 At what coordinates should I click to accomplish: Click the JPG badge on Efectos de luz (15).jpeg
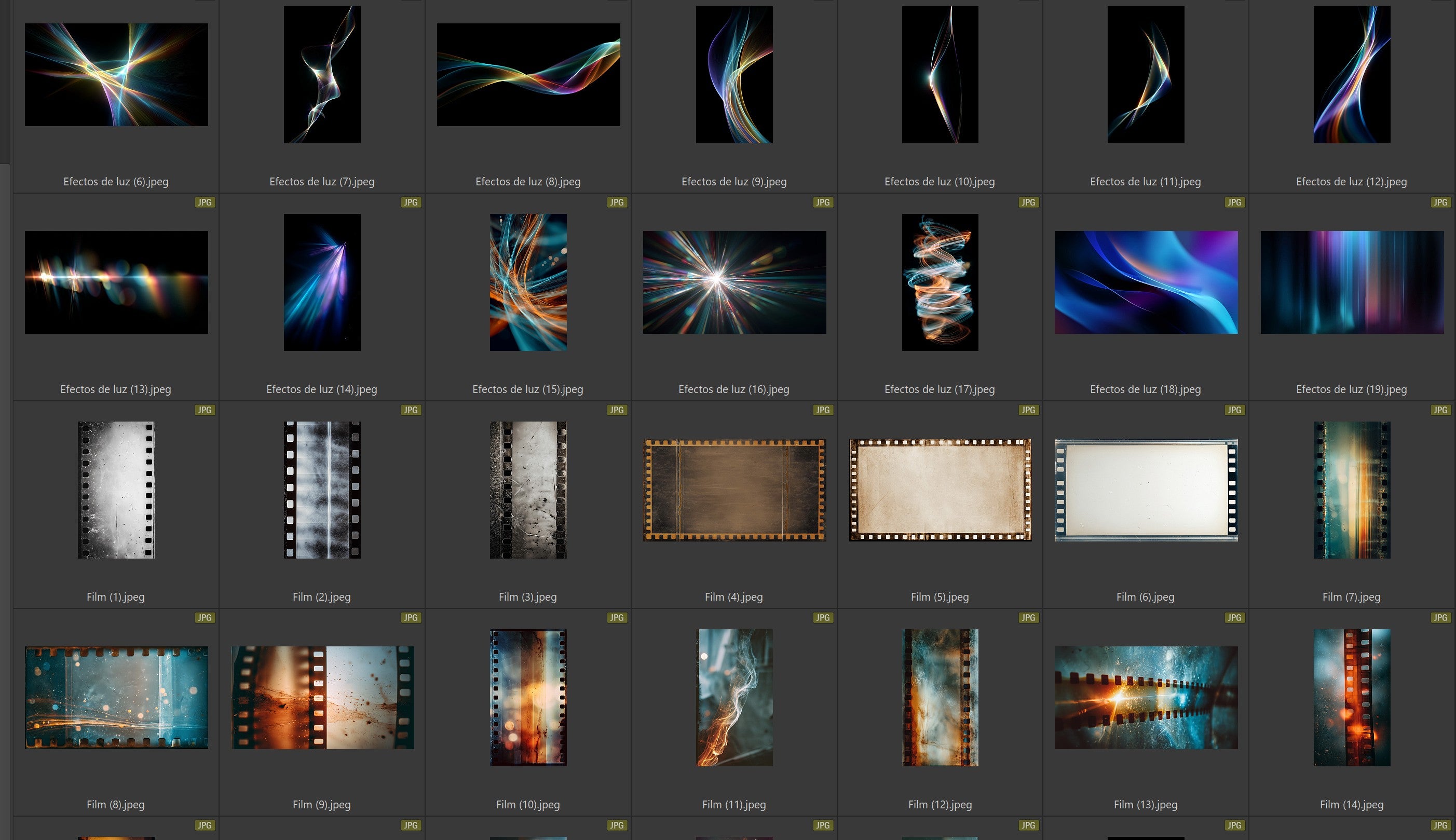coord(617,202)
